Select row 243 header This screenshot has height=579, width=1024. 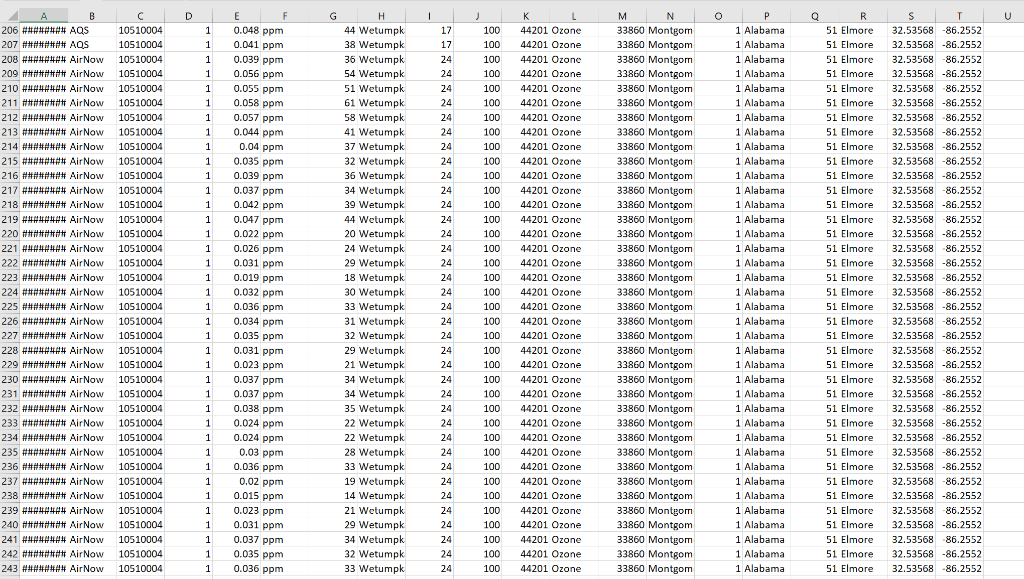pyautogui.click(x=10, y=569)
